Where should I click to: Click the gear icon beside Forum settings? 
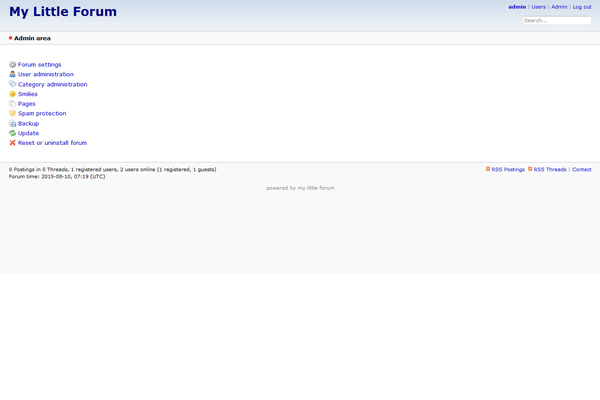[13, 64]
